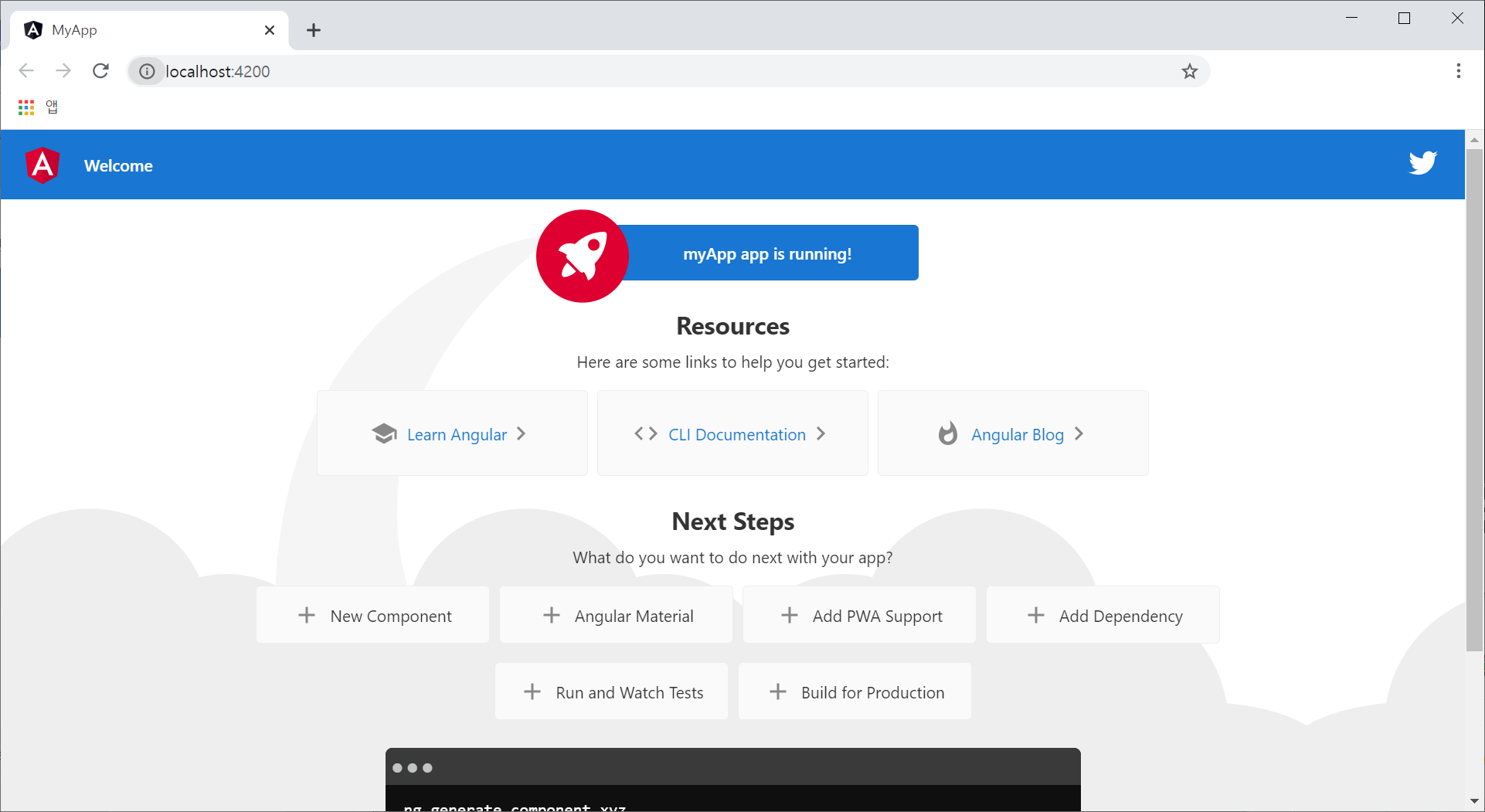
Task: Click the scrollbar up arrow
Action: [1474, 140]
